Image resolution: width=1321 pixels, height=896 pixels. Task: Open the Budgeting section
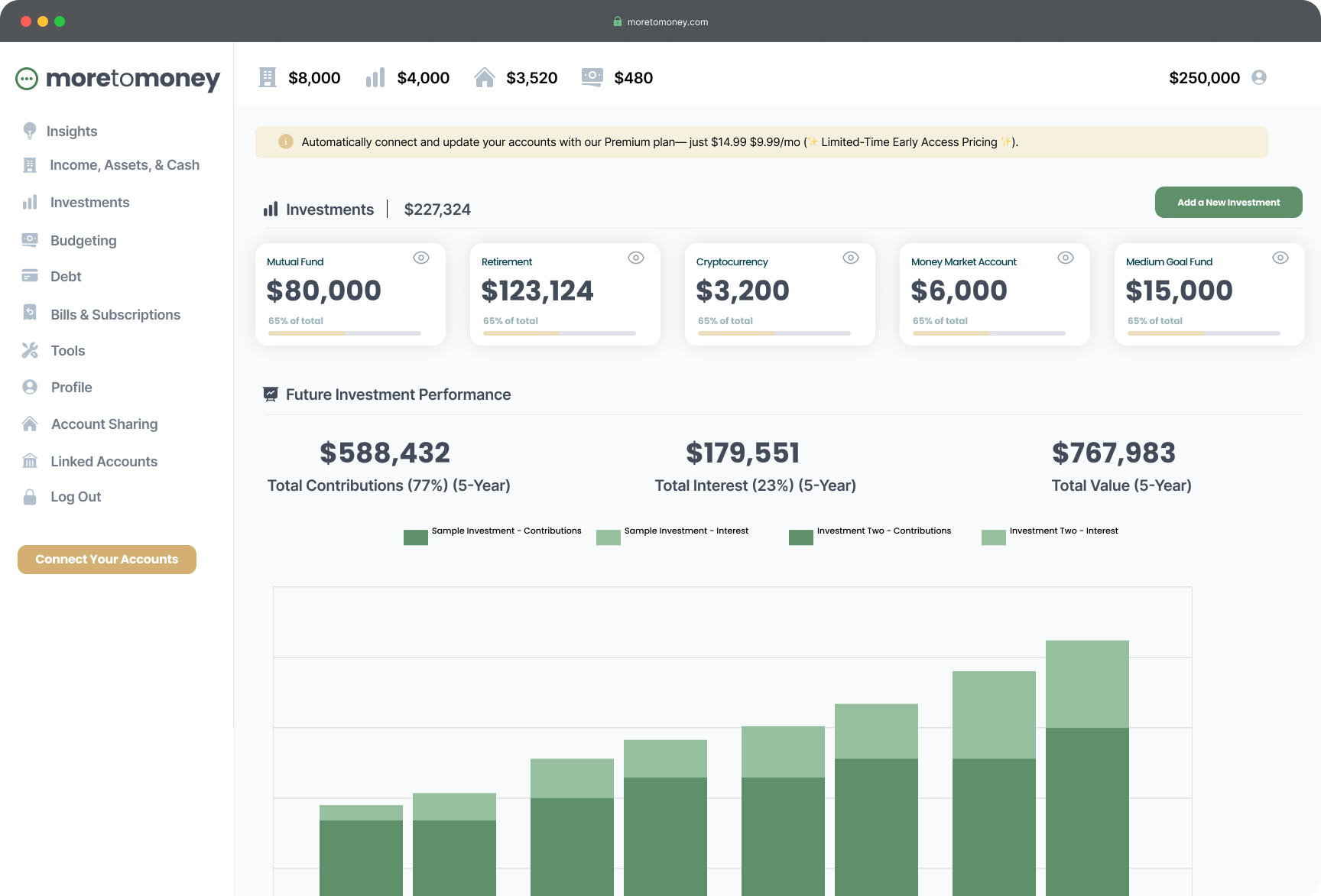click(x=83, y=241)
